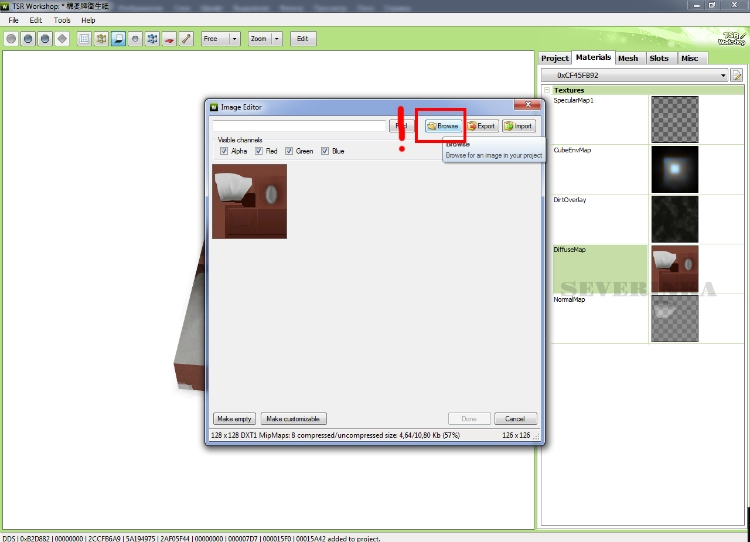Image resolution: width=750 pixels, height=542 pixels.
Task: Click the image path text field
Action: [302, 126]
